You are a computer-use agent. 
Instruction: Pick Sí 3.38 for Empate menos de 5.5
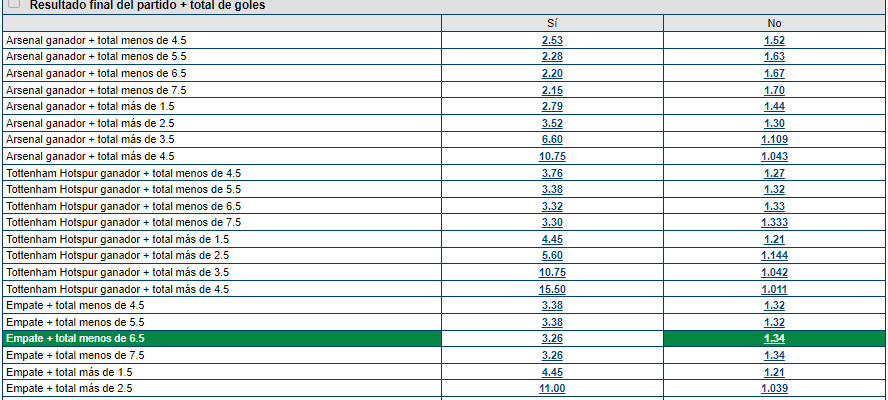(552, 322)
